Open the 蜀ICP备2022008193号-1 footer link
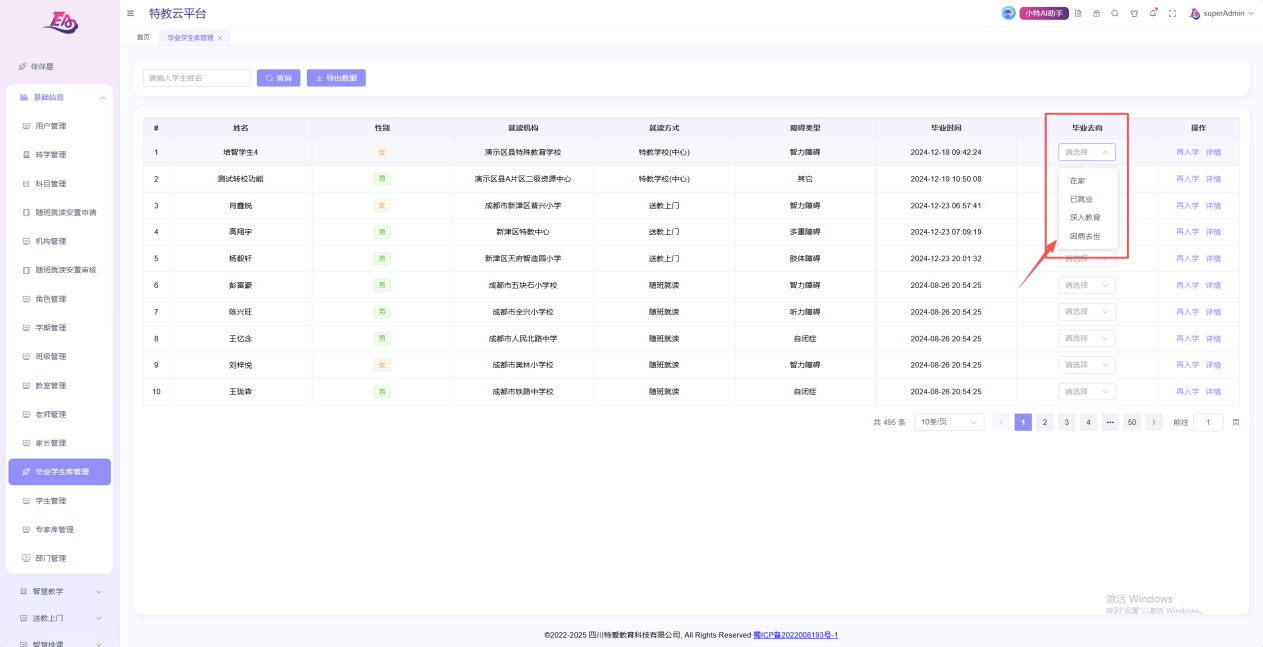Viewport: 1263px width, 647px height. coord(795,635)
